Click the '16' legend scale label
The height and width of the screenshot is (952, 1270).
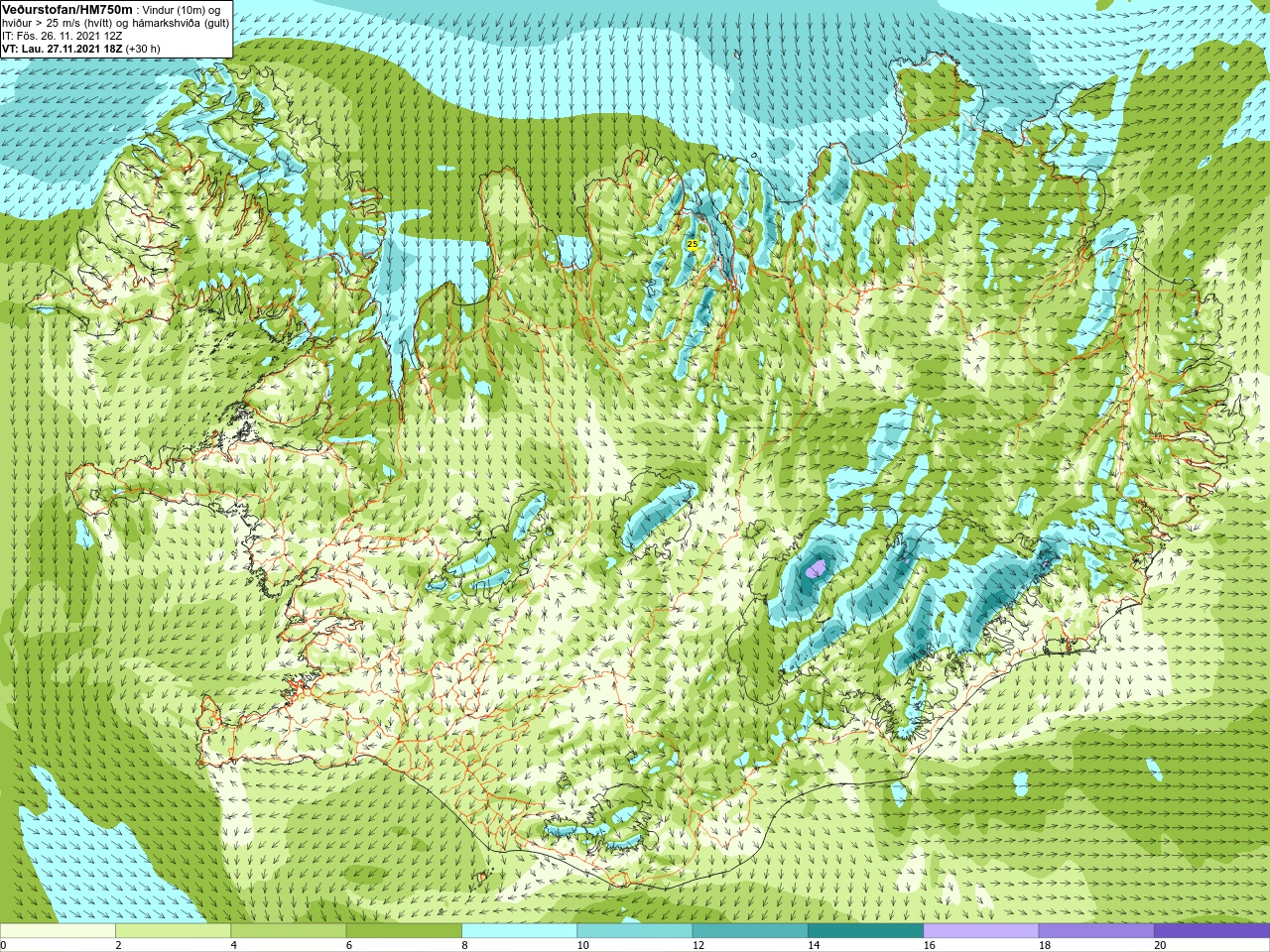[x=929, y=945]
